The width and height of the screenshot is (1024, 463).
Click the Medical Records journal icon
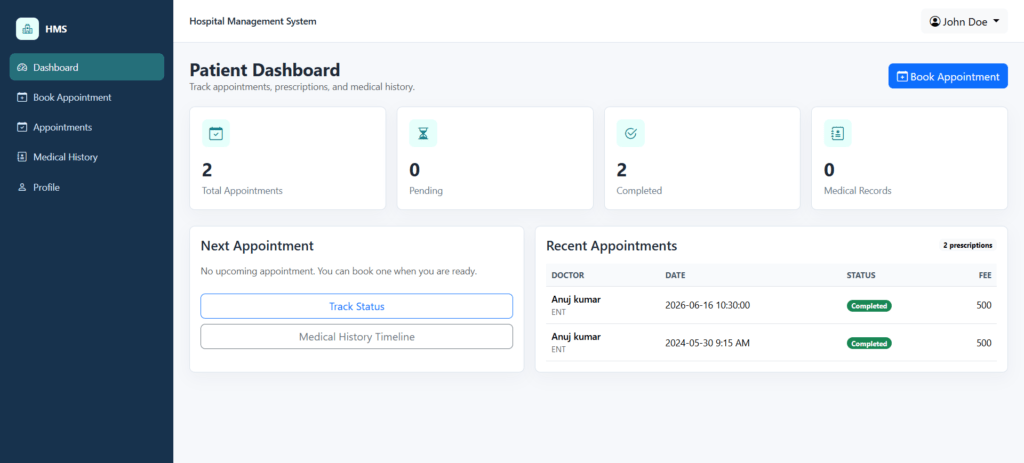pyautogui.click(x=838, y=133)
